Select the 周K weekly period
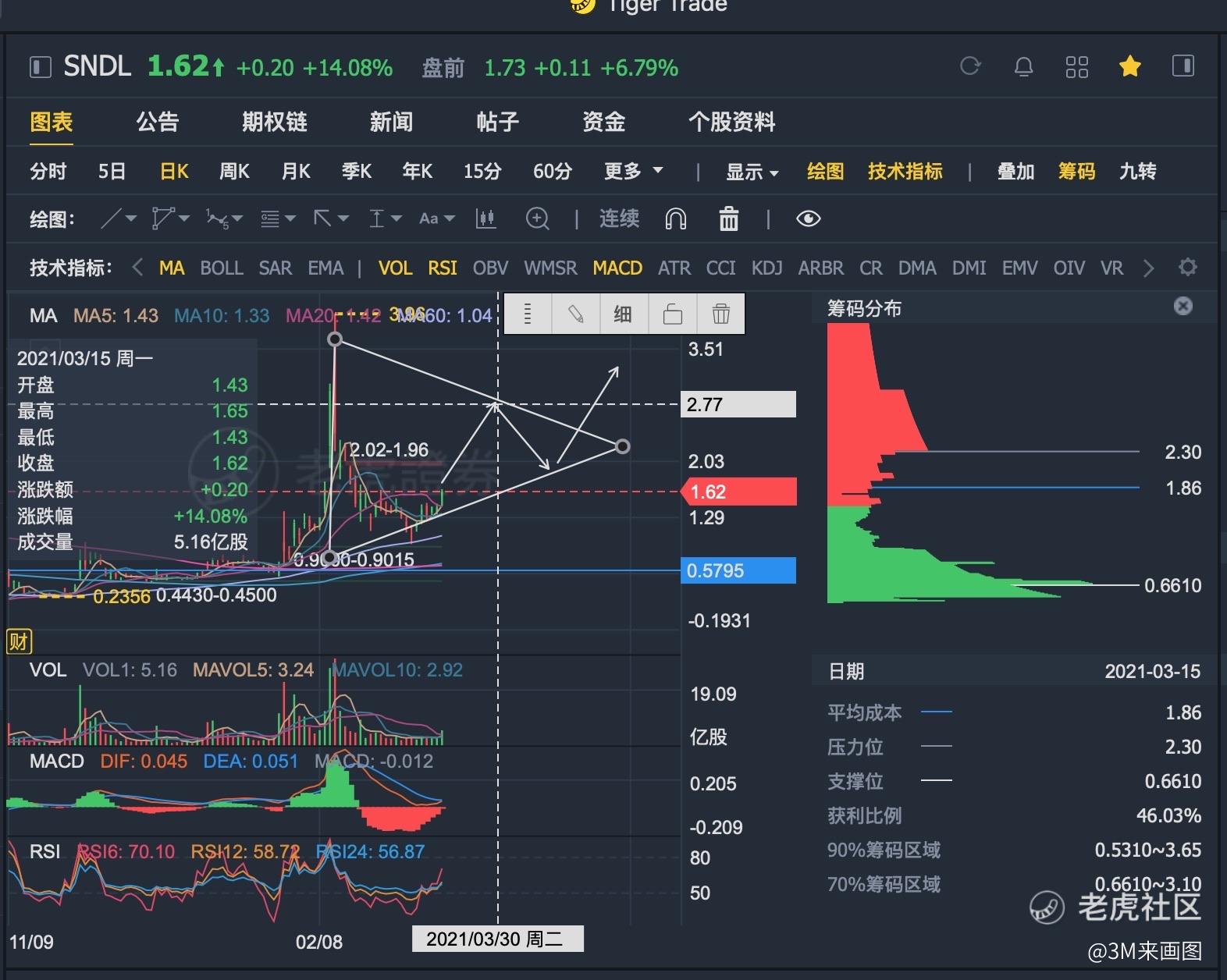 [x=234, y=172]
